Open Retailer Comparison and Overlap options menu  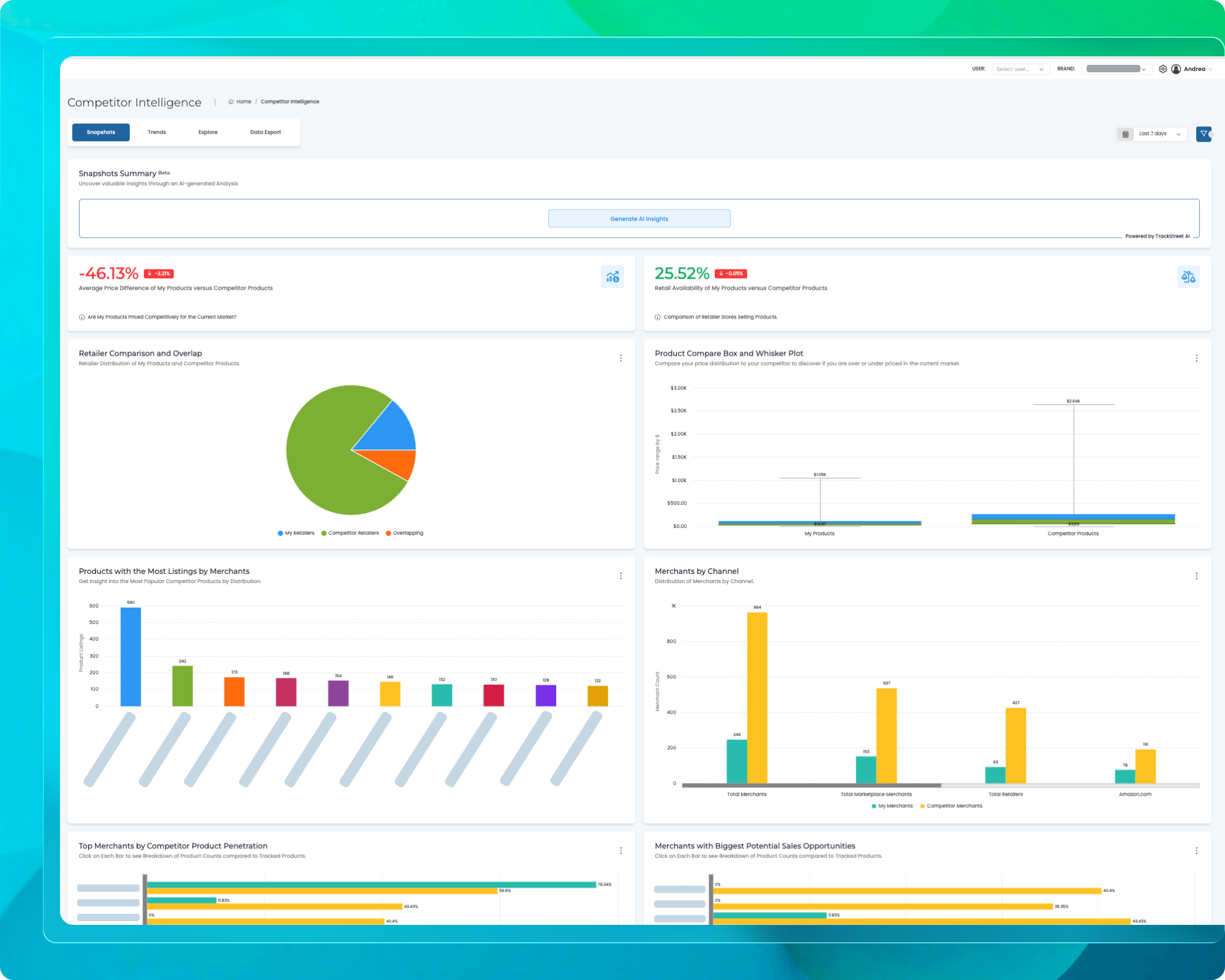620,358
